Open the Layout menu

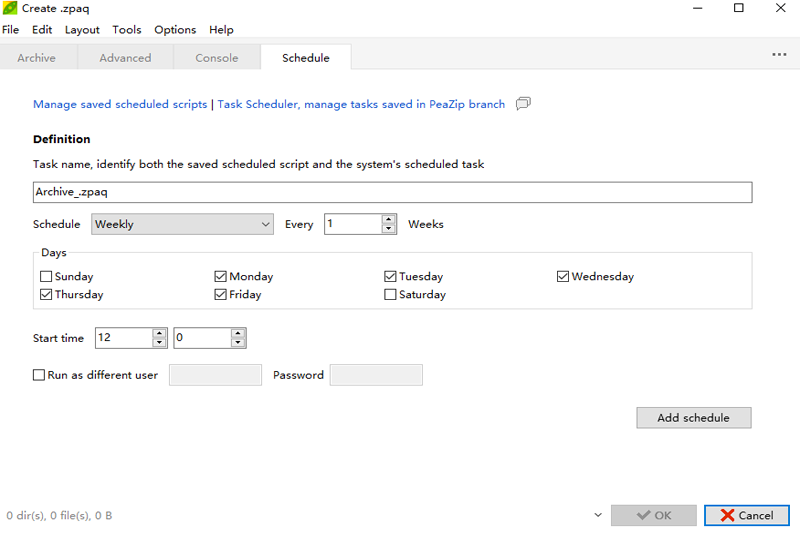click(82, 30)
